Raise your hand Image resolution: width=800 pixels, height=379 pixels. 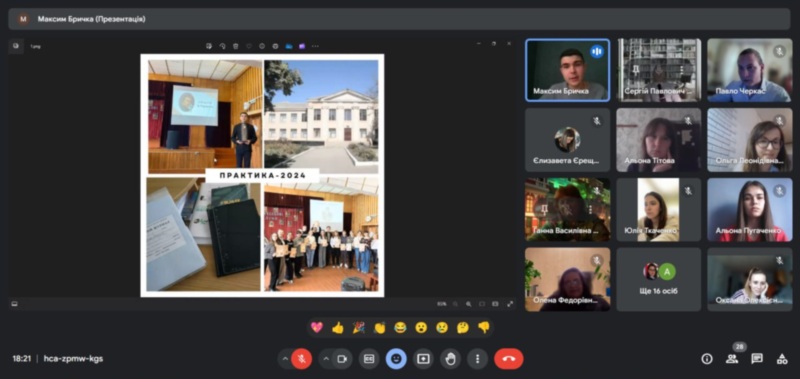coord(451,359)
